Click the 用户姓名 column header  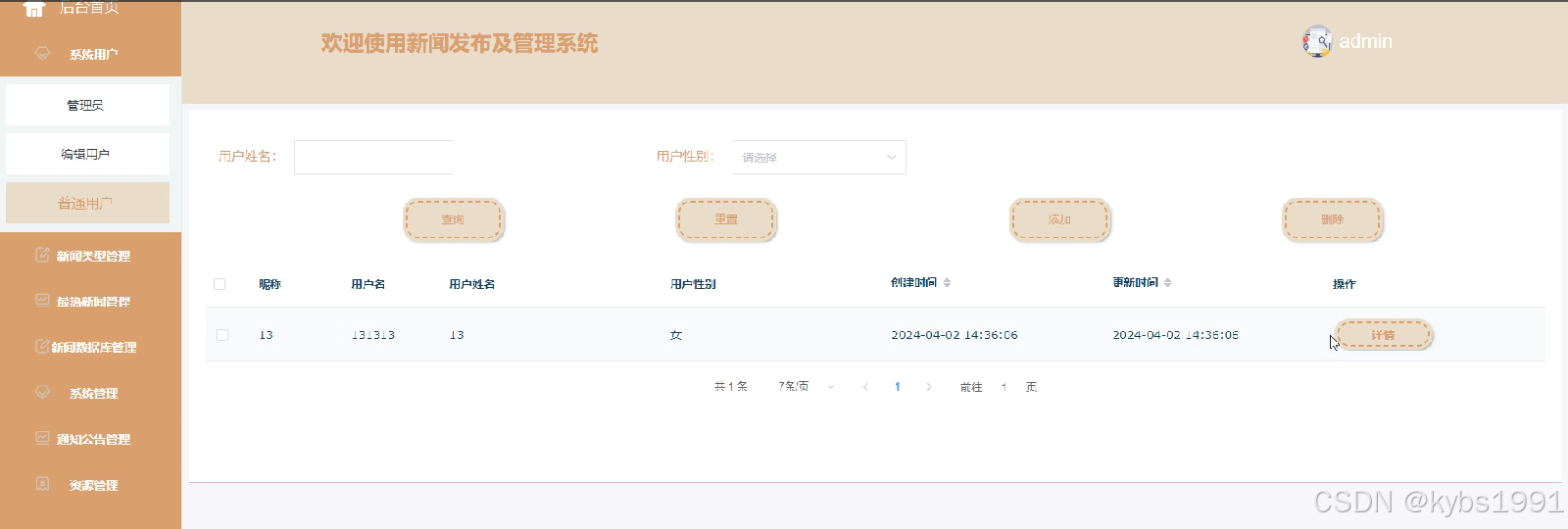pos(471,284)
